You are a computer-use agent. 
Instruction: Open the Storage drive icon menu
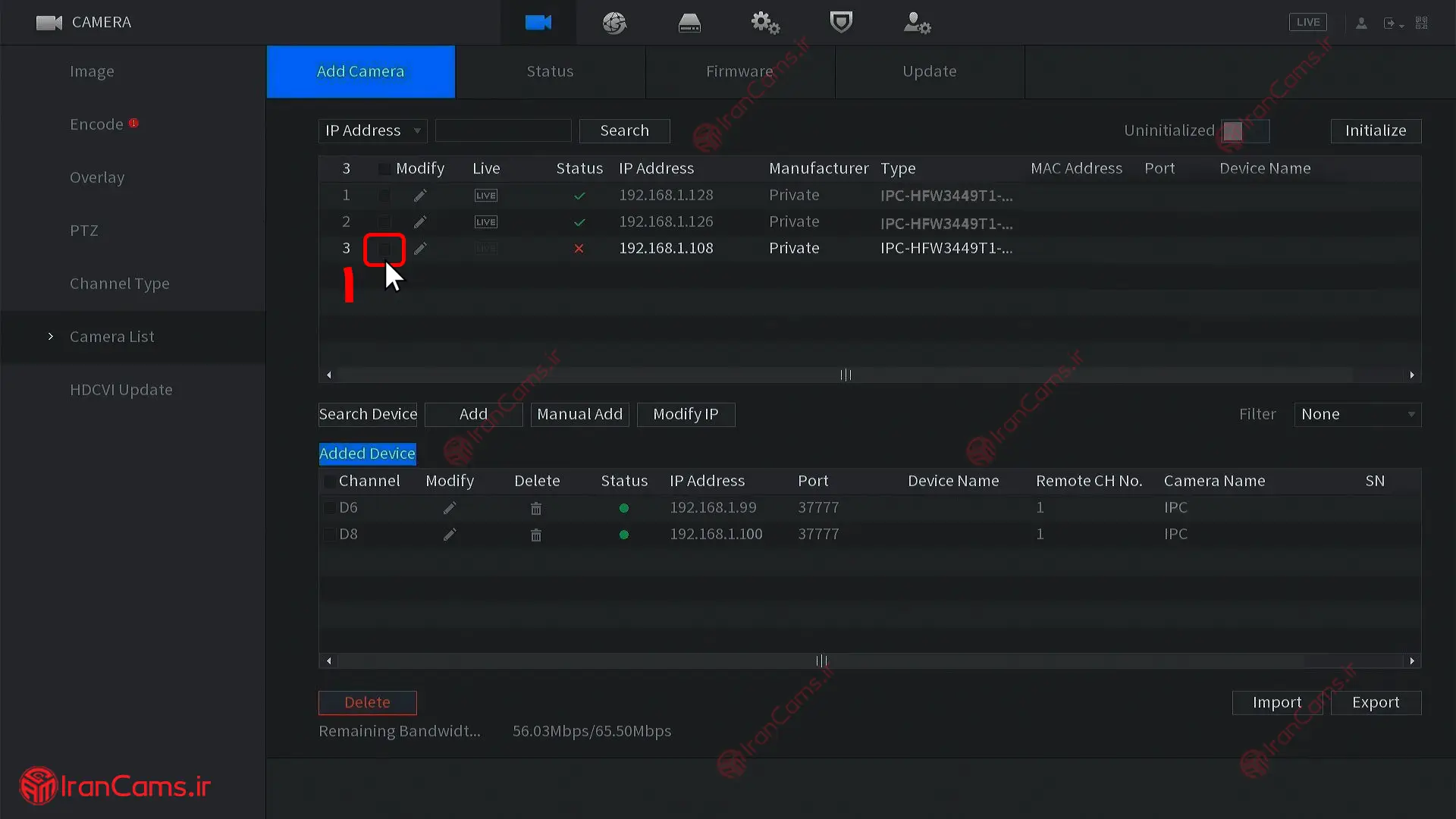(x=689, y=23)
